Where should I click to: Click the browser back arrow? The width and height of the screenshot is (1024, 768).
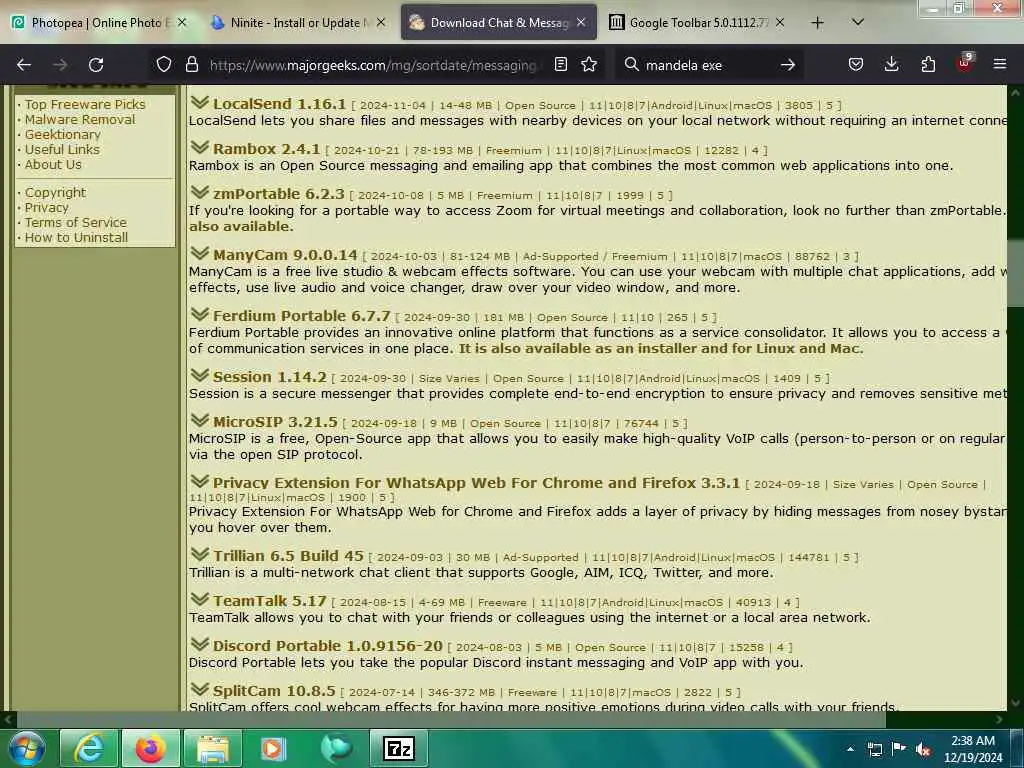pyautogui.click(x=24, y=65)
